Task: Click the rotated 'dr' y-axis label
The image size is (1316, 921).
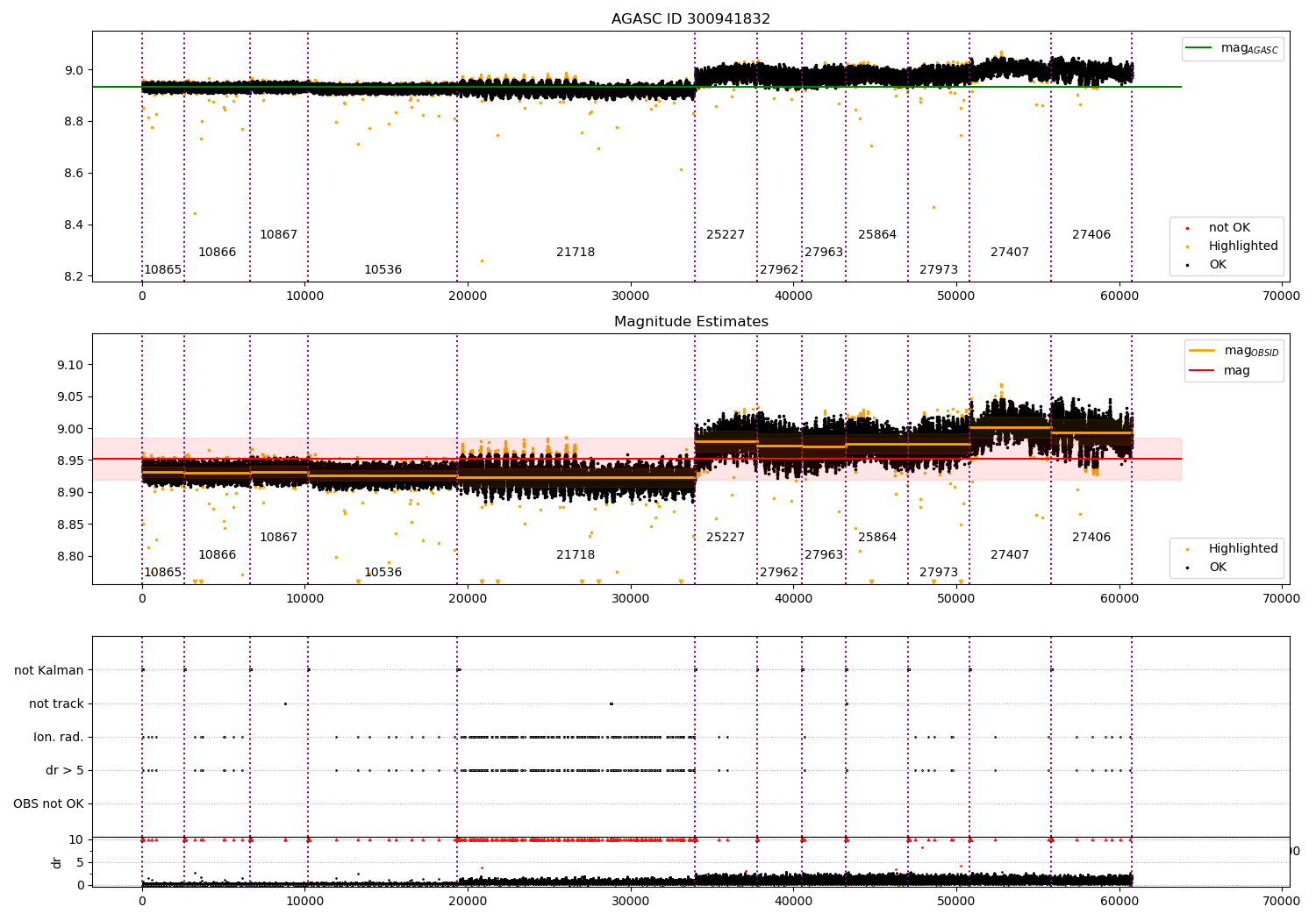Action: [x=57, y=862]
